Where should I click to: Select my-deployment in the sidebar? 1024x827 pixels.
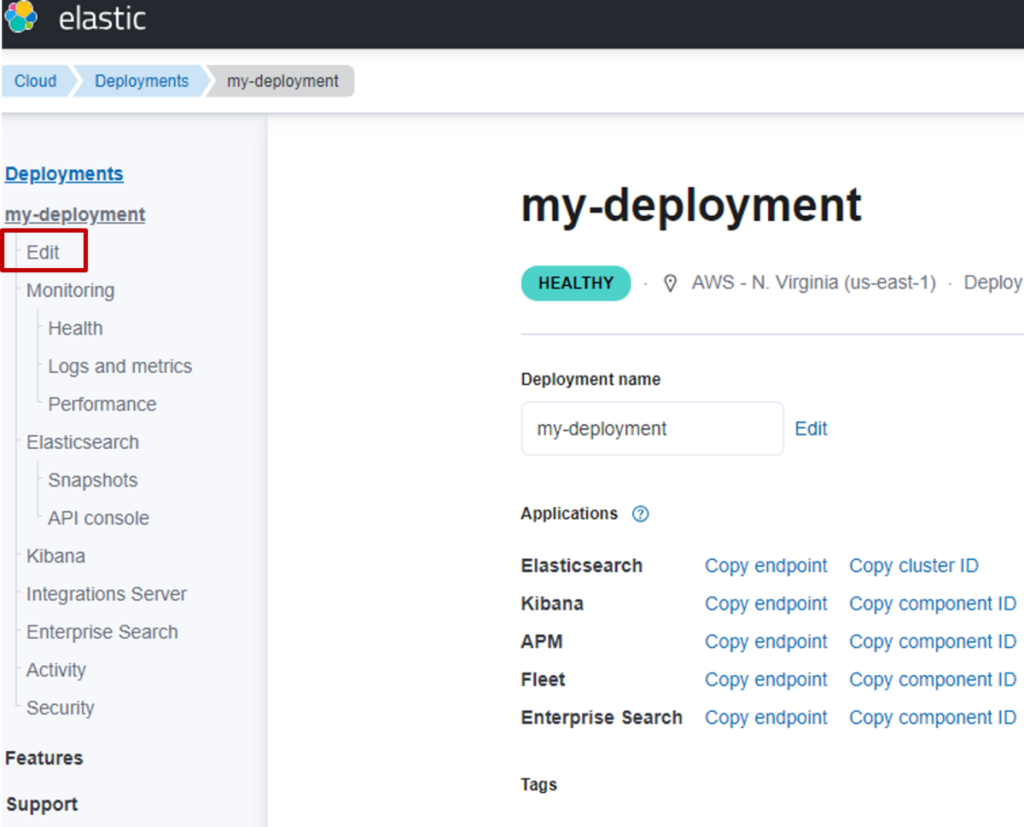click(75, 215)
